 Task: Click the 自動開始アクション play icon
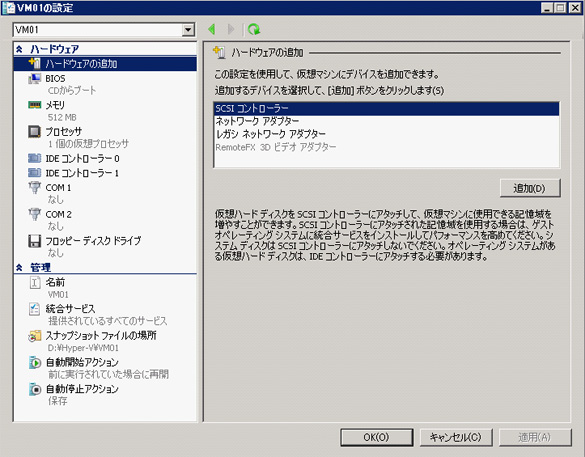click(x=34, y=362)
